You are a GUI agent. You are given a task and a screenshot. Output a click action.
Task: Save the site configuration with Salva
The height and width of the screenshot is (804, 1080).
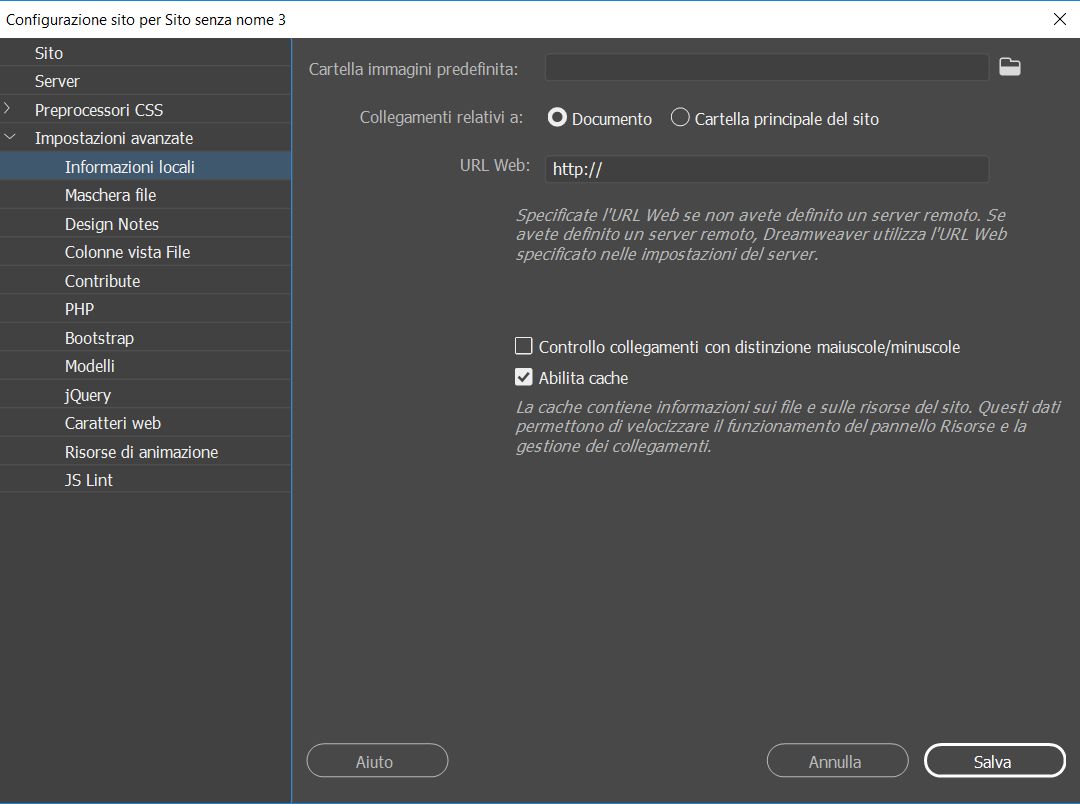993,760
